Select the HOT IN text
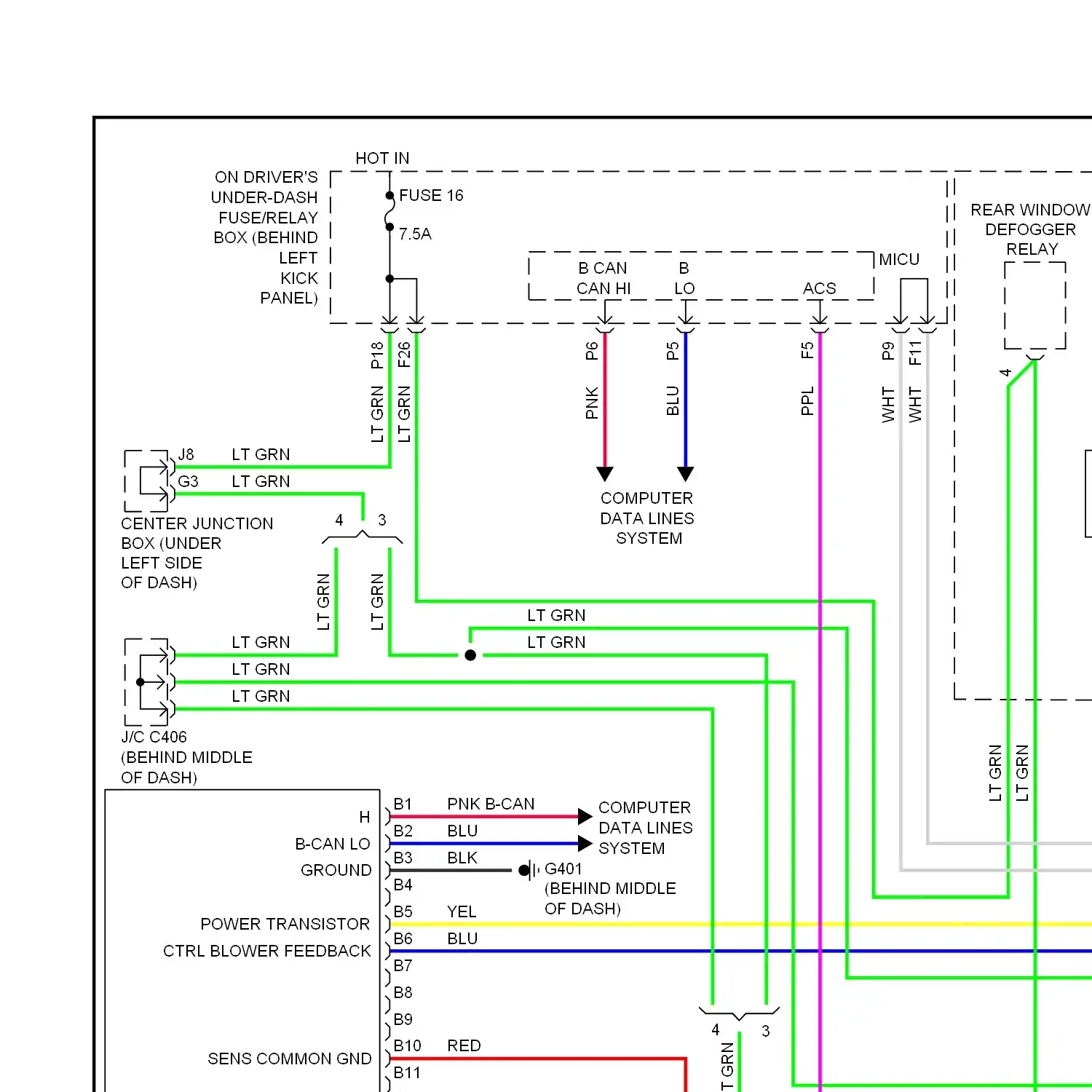The width and height of the screenshot is (1092, 1092). tap(382, 158)
